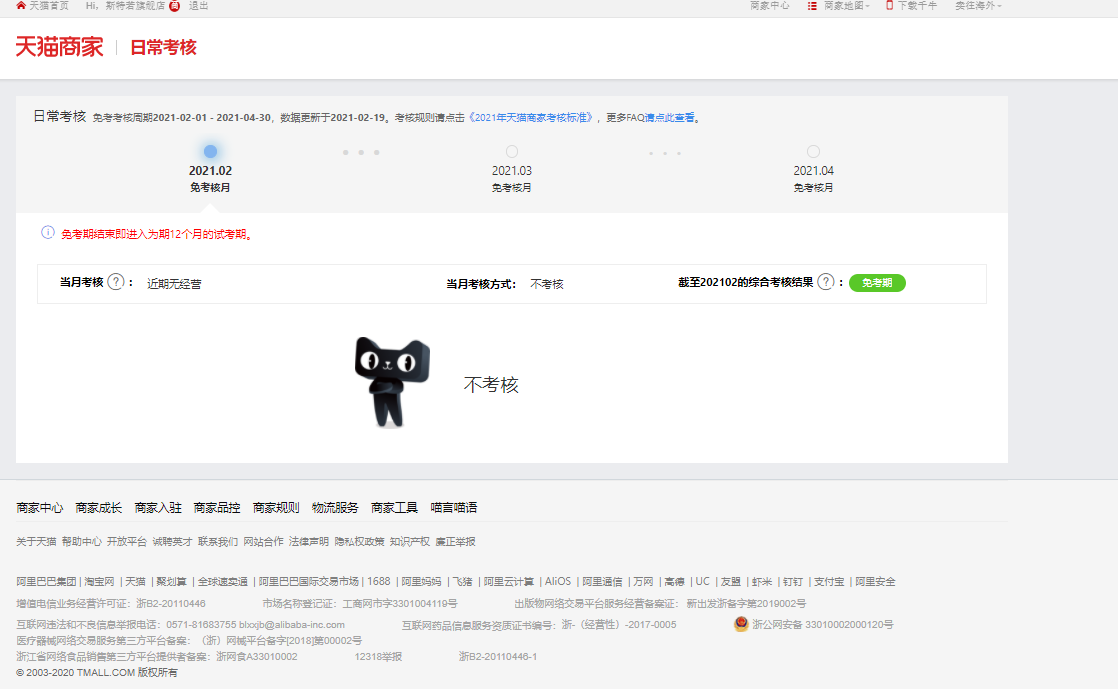Open 商家规则 in the footer navigation
Screen dimensions: 1118x689
pos(277,508)
